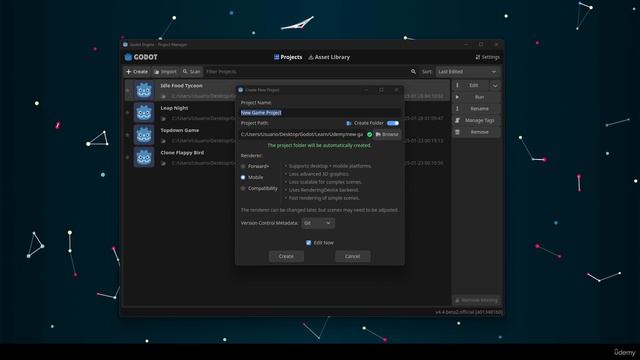Image resolution: width=640 pixels, height=360 pixels.
Task: Click the green path valid checkmark icon
Action: click(369, 134)
